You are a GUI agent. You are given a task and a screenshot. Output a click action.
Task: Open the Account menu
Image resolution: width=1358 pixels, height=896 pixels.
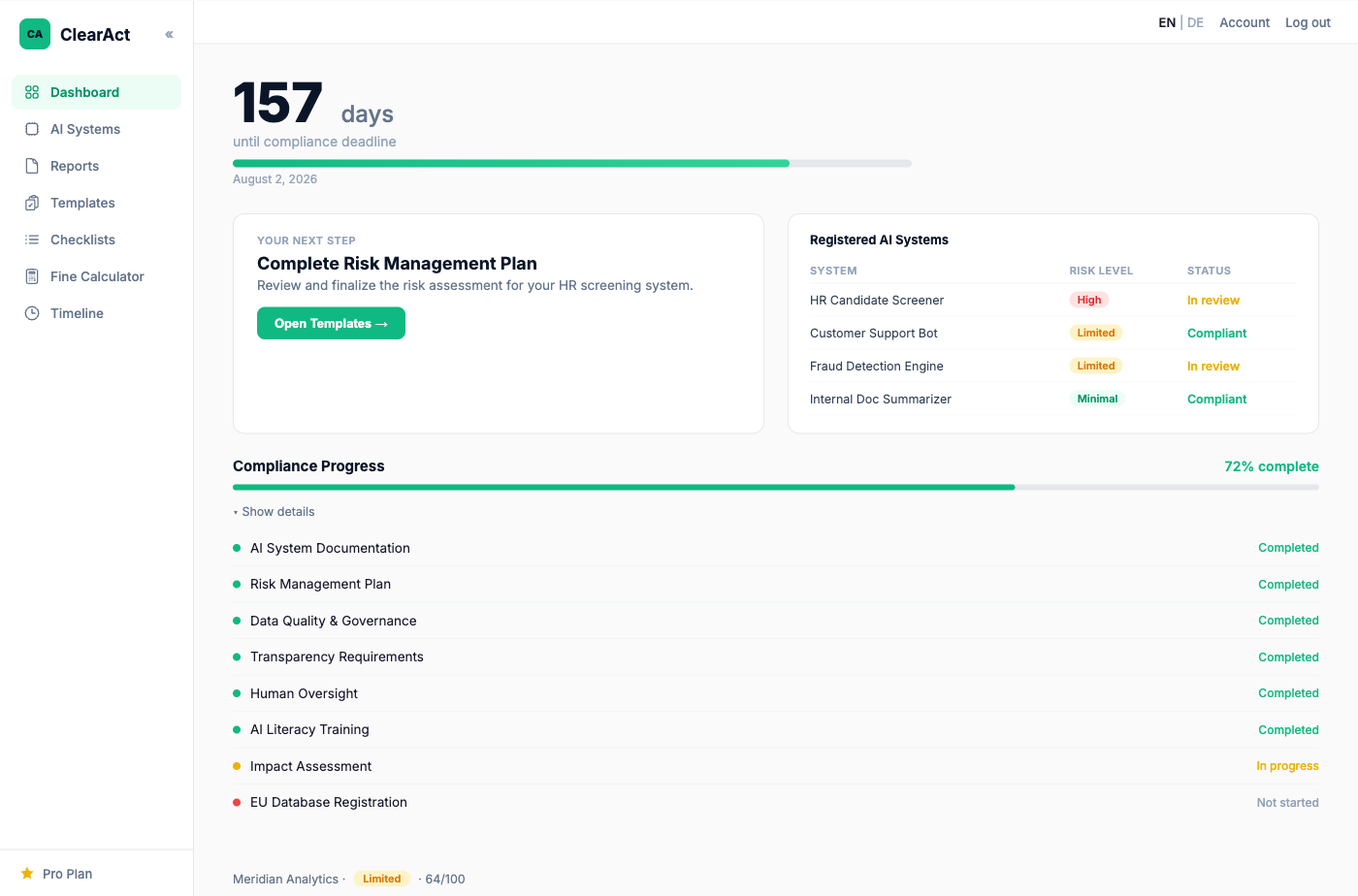(1244, 21)
